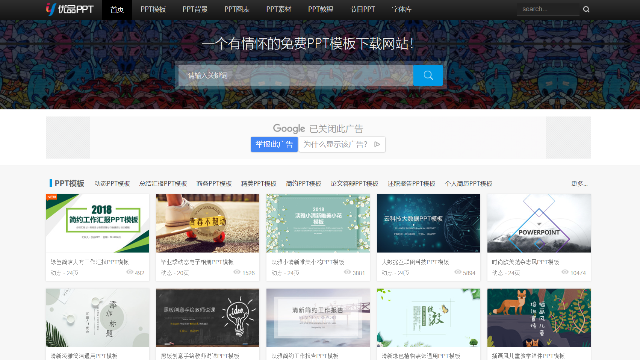This screenshot has height=360, width=640.
Task: Open the PPT素材 nav menu item
Action: [x=278, y=9]
